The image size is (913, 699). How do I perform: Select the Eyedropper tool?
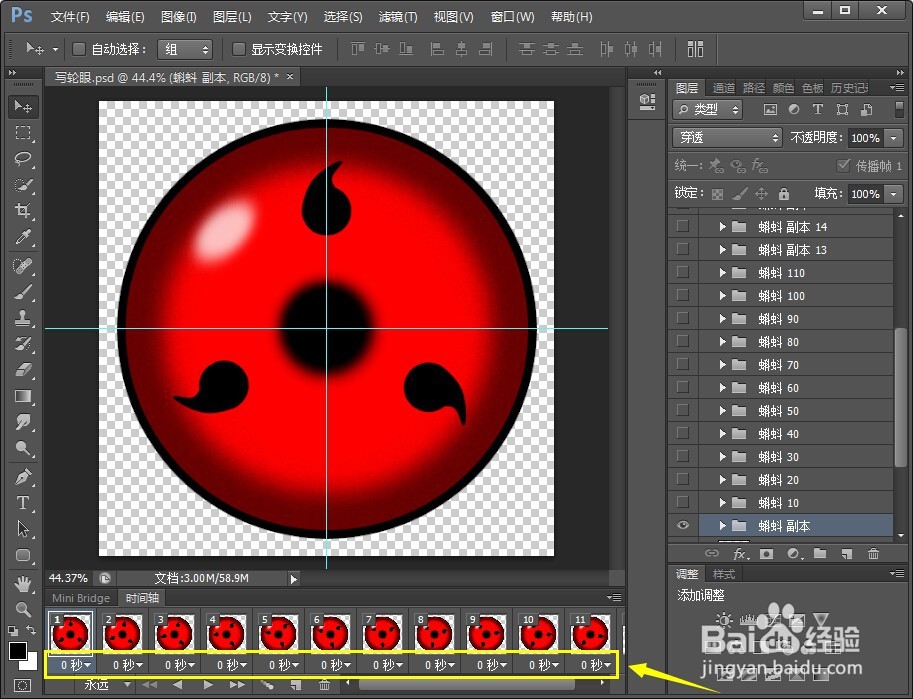click(23, 237)
